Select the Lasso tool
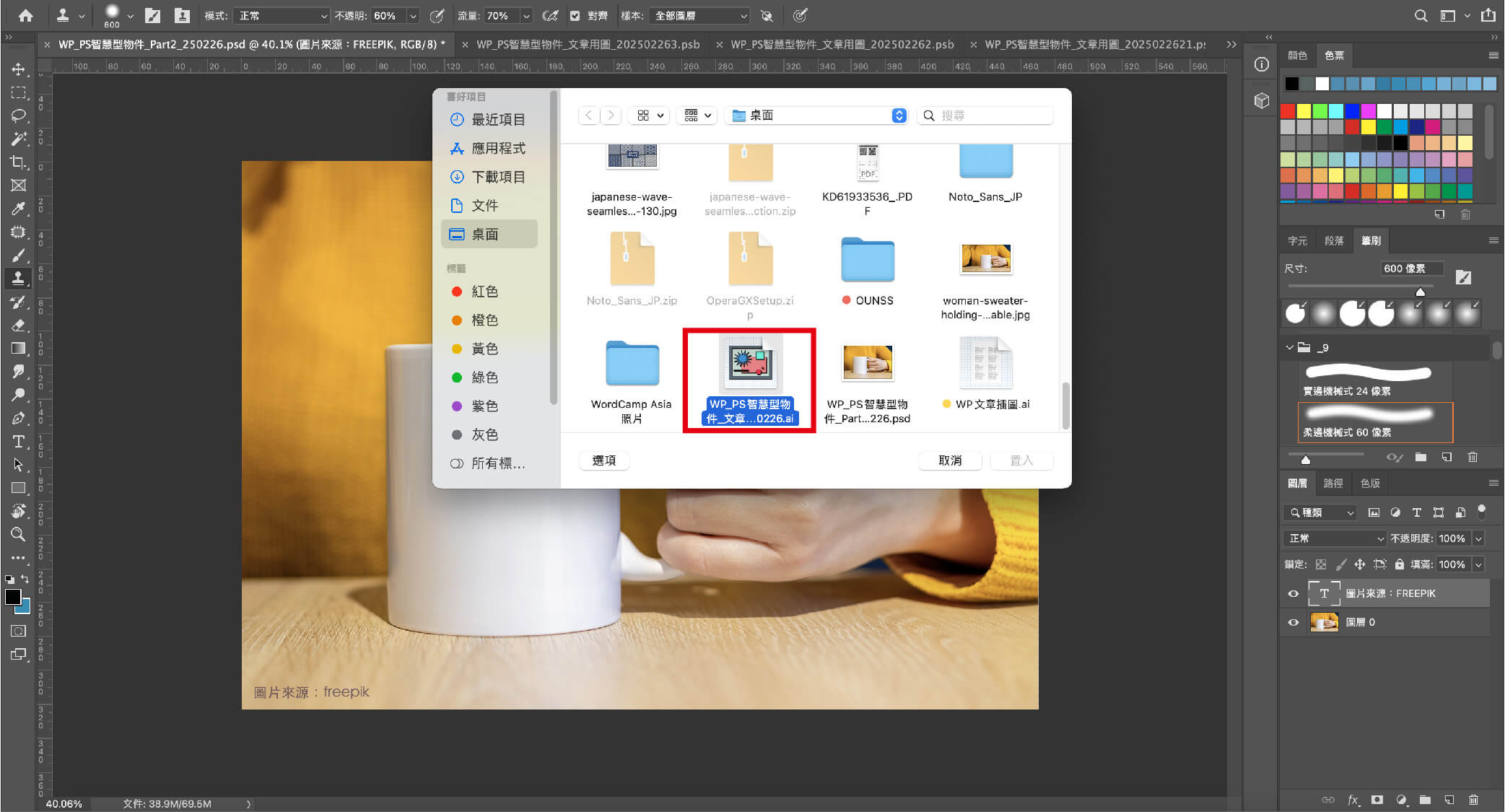1505x812 pixels. [x=18, y=115]
